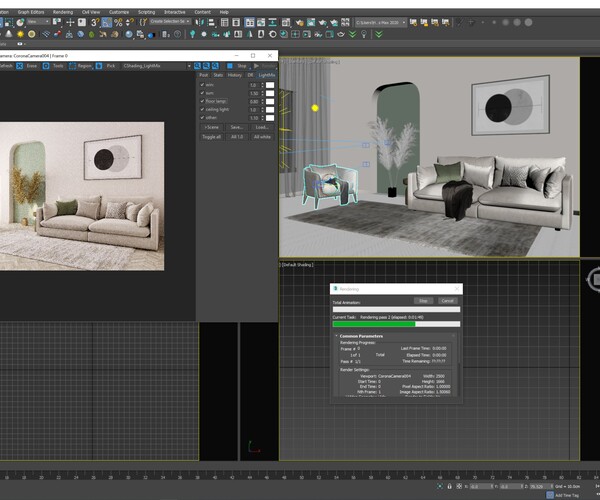Switch to the Post tab
The width and height of the screenshot is (600, 500).
pos(204,75)
